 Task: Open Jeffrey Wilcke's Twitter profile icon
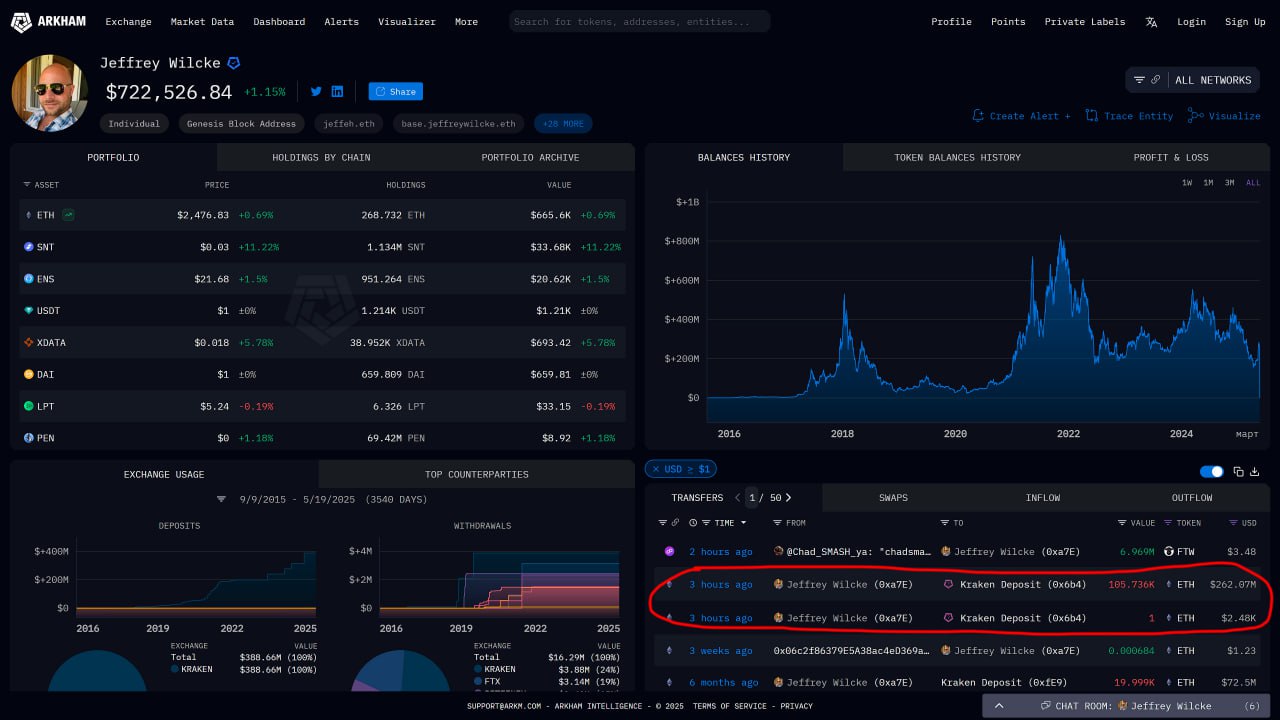coord(316,91)
